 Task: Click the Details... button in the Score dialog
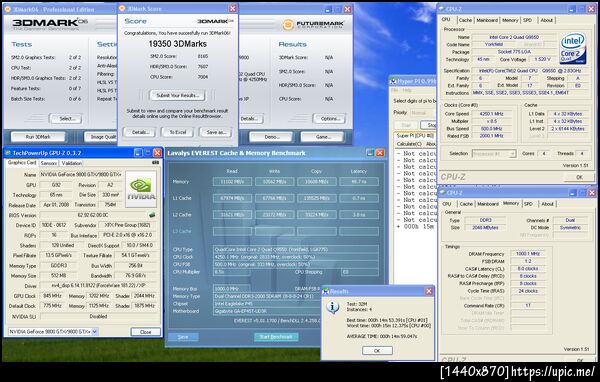[x=140, y=132]
